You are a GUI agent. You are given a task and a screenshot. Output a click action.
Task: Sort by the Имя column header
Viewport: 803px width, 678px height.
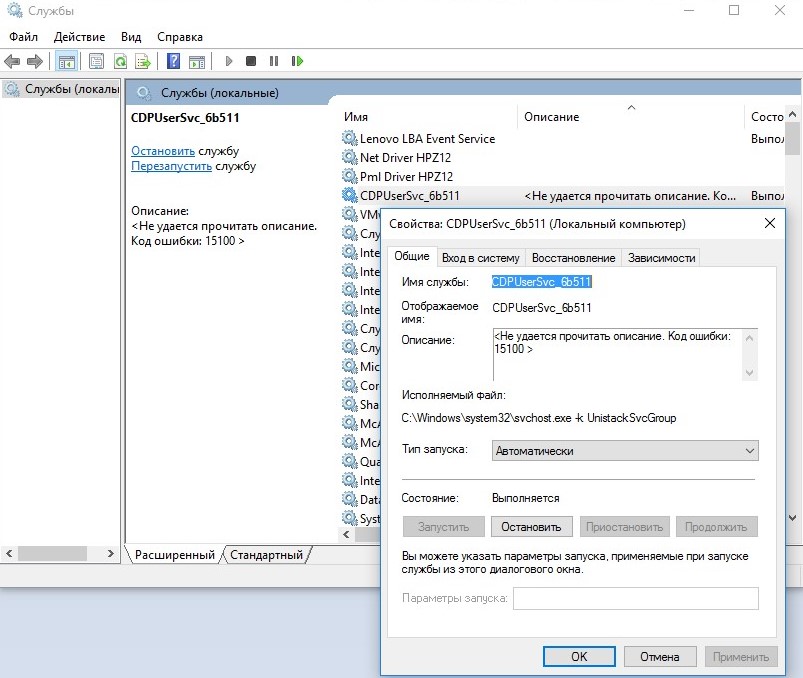coord(428,117)
